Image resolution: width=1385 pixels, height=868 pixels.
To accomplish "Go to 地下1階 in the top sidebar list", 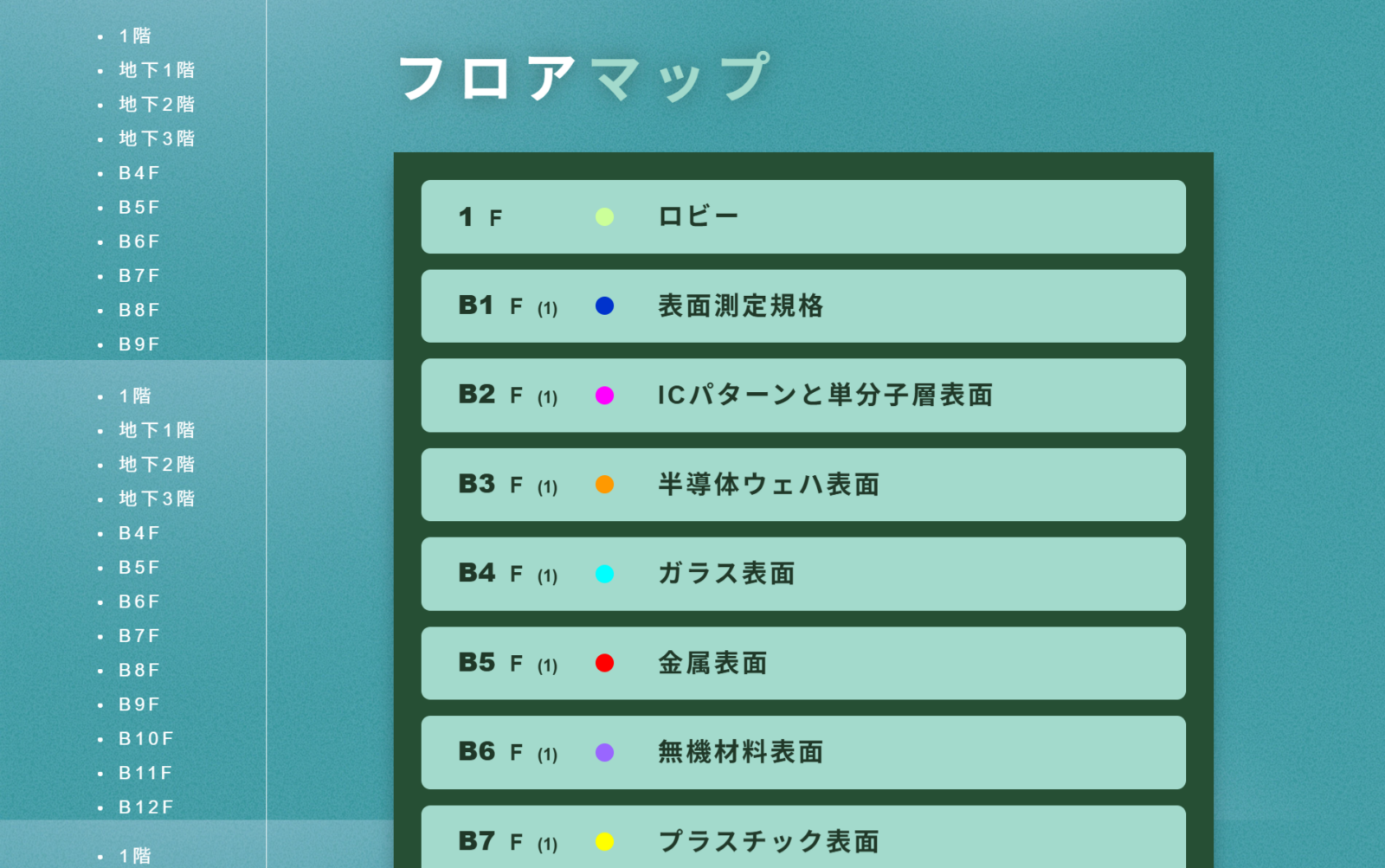I will 157,70.
